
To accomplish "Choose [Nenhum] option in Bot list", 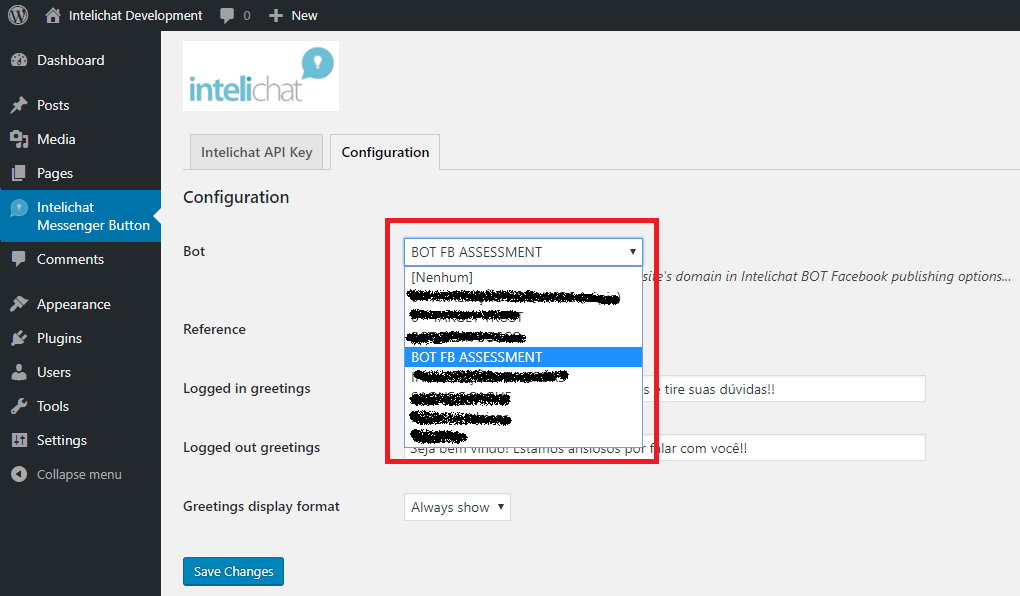I will [523, 277].
